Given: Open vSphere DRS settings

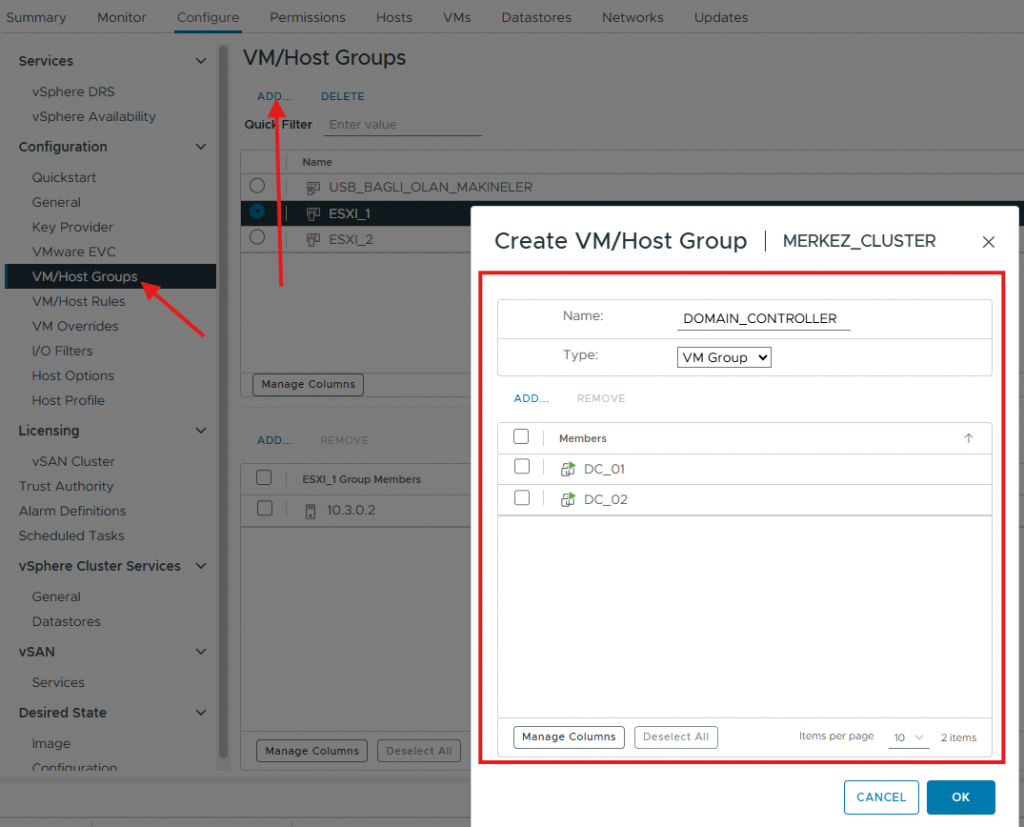Looking at the screenshot, I should click(73, 92).
